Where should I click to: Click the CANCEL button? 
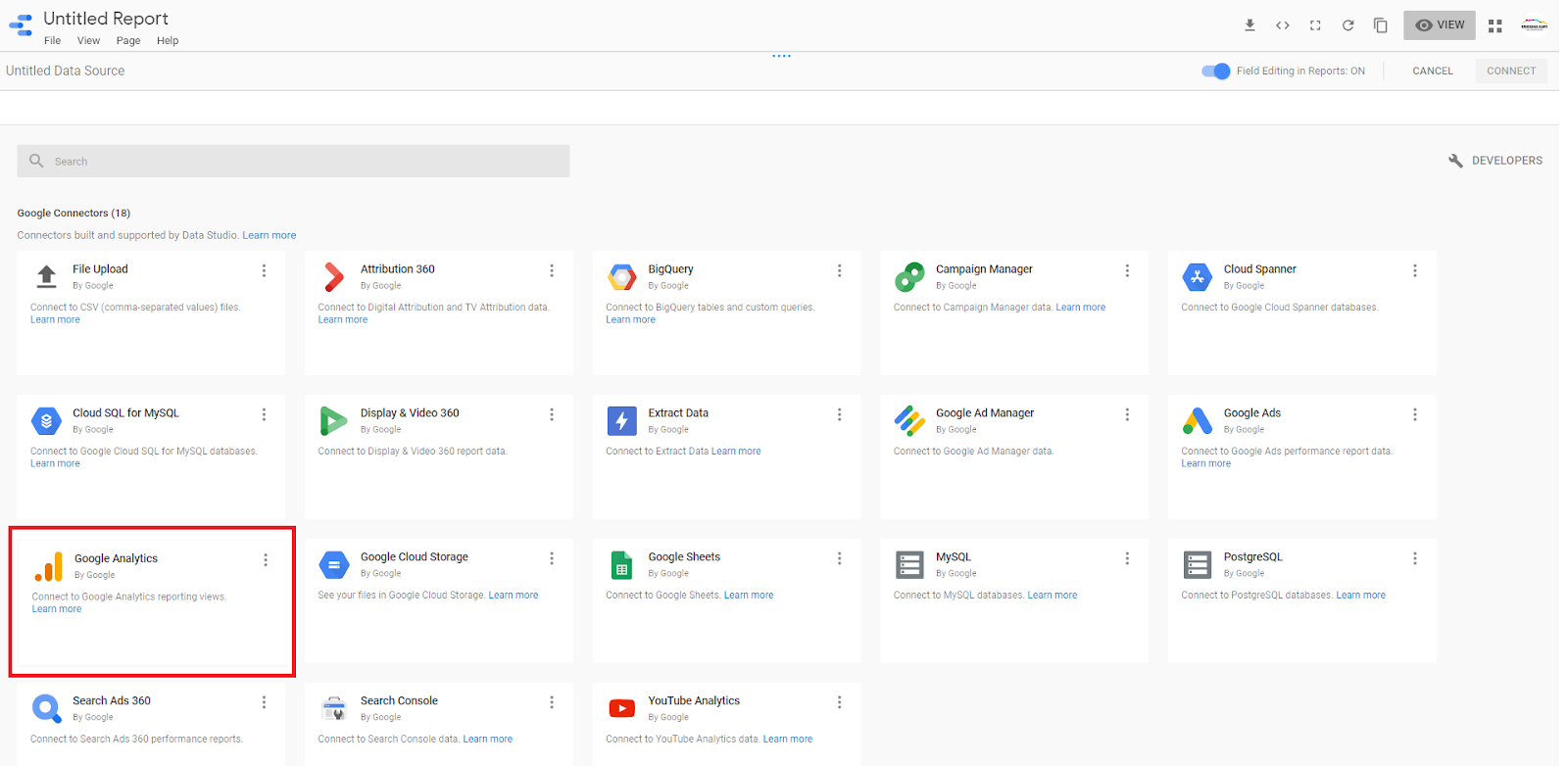coord(1433,72)
